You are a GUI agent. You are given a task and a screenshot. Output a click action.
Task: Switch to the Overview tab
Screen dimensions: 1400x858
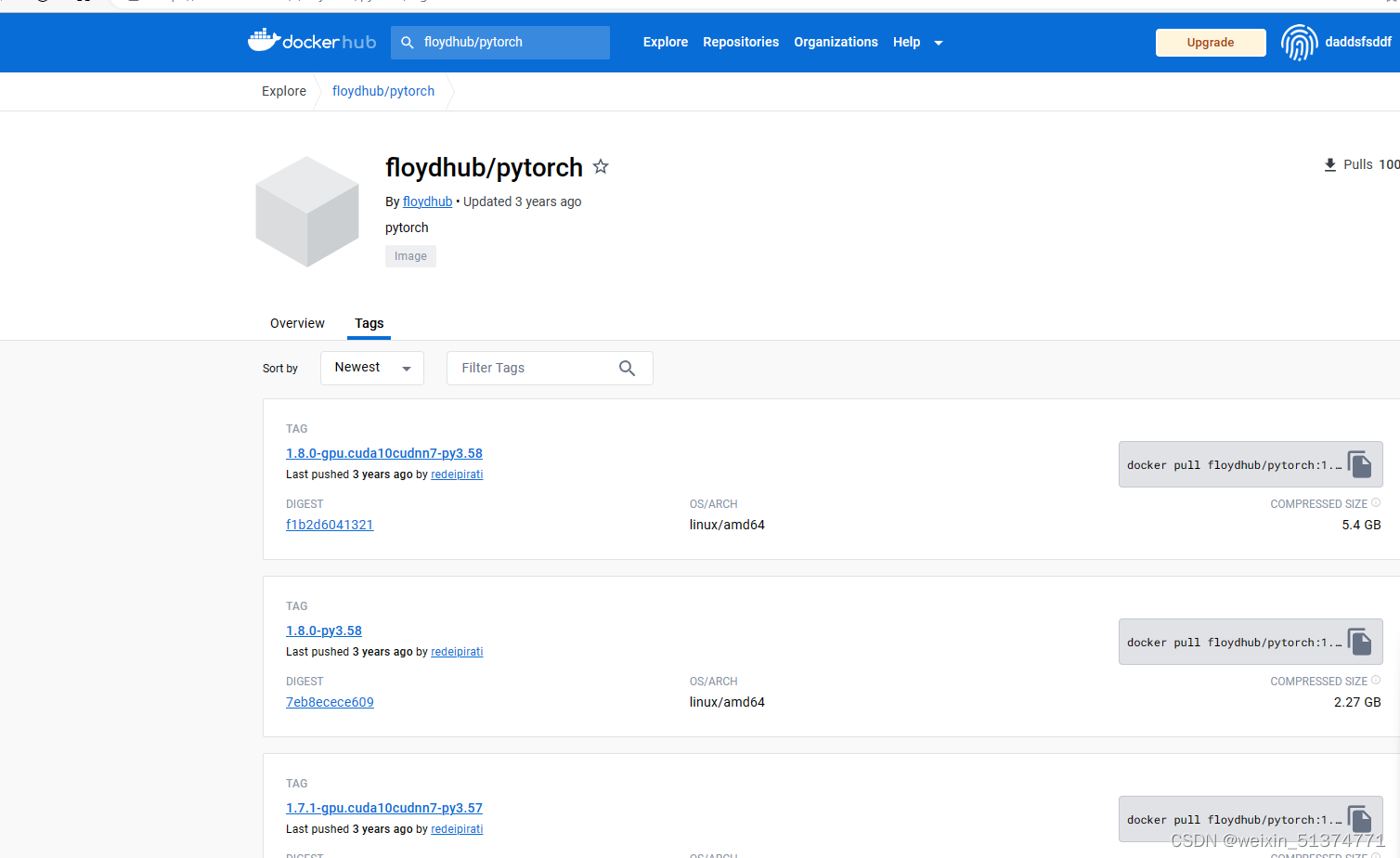point(297,323)
